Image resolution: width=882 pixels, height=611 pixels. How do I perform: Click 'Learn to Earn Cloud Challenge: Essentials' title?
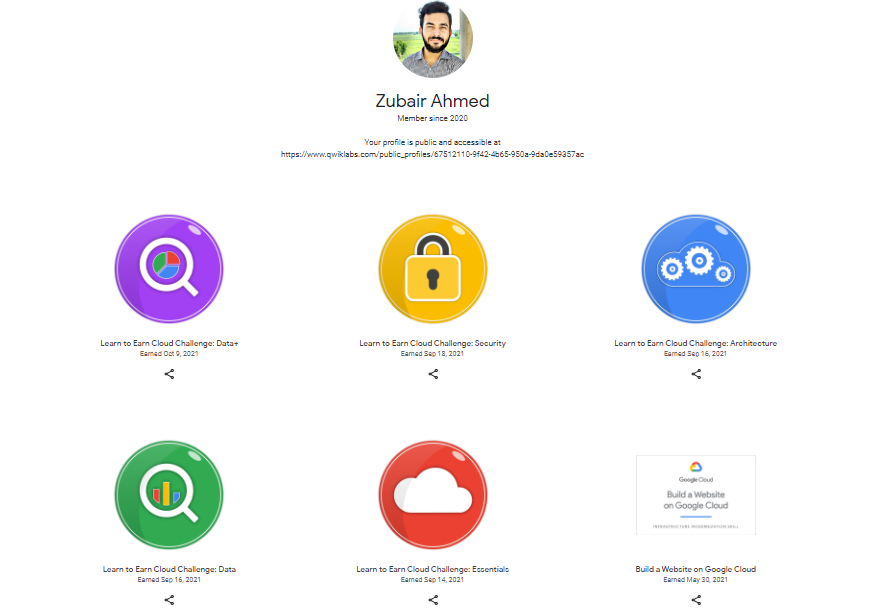coord(433,569)
